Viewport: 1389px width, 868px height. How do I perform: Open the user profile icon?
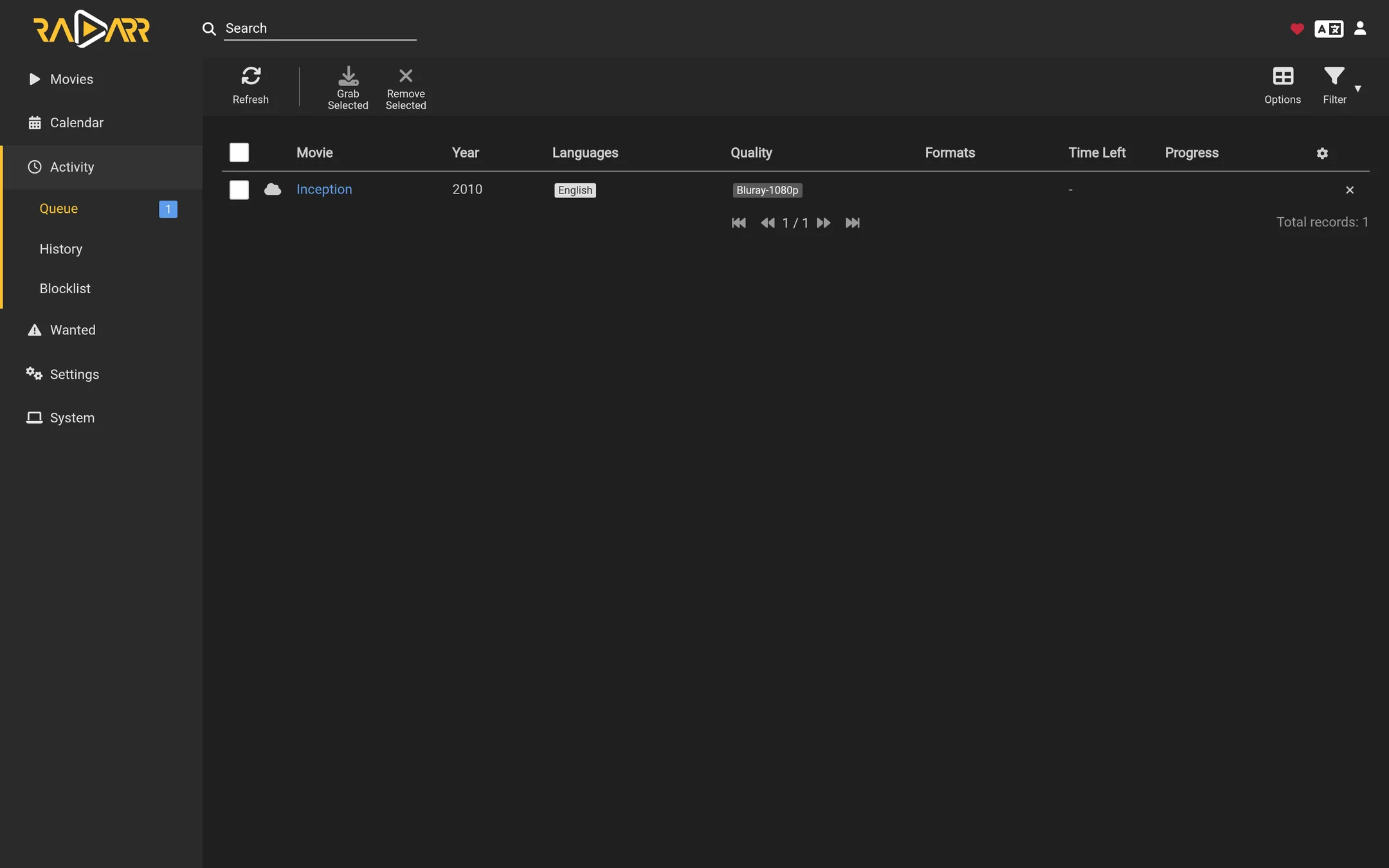[1360, 28]
